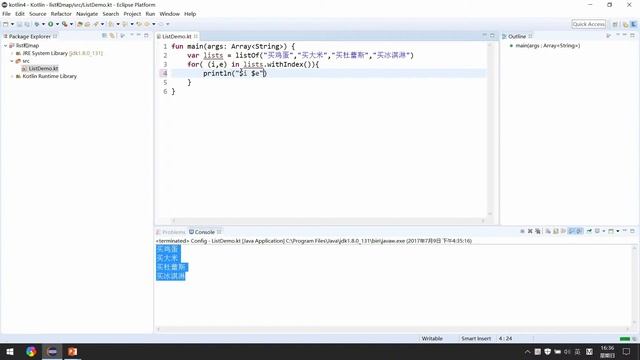This screenshot has height=360, width=640.
Task: Open Chrome from the taskbar
Action: 31,351
